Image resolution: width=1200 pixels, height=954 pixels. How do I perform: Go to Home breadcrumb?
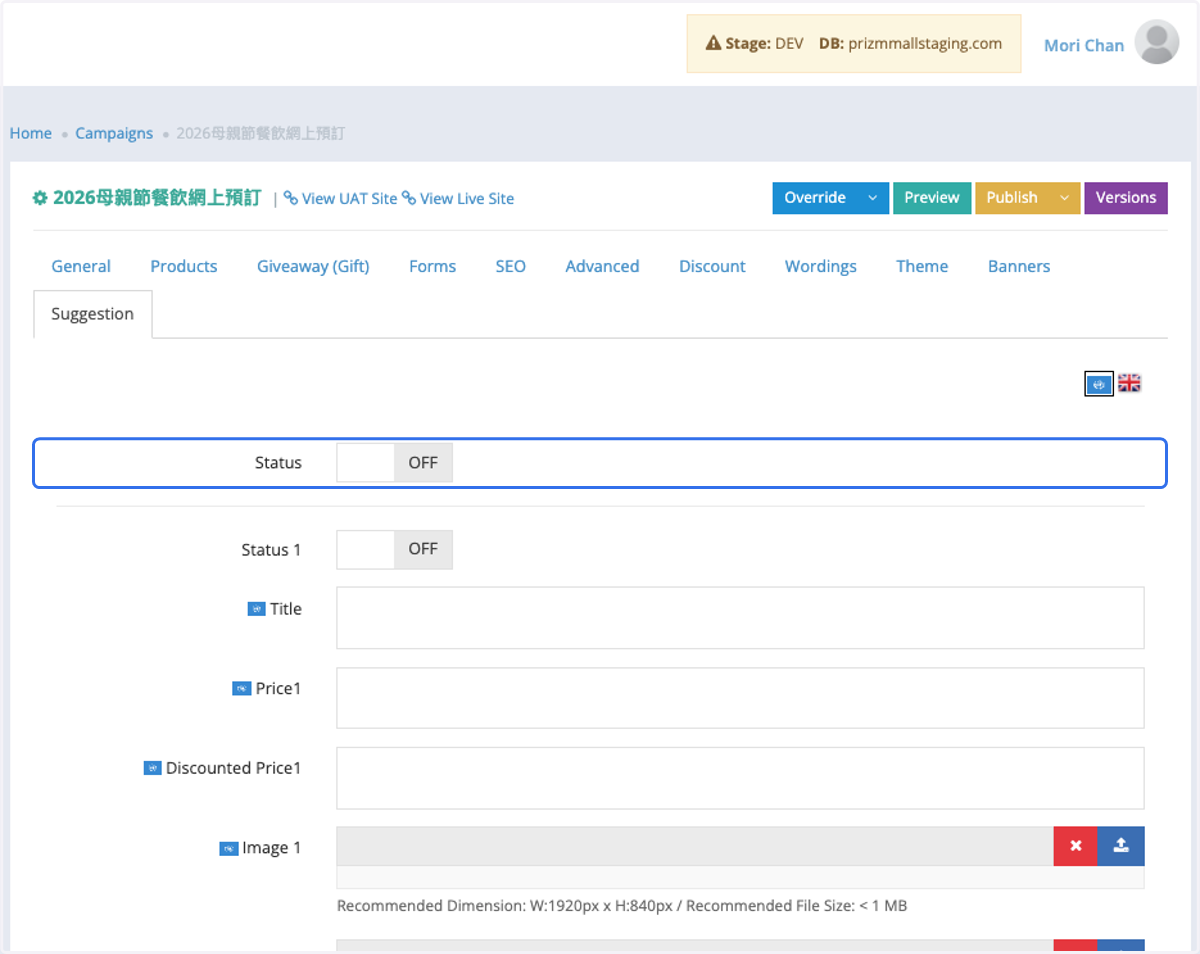click(x=31, y=133)
